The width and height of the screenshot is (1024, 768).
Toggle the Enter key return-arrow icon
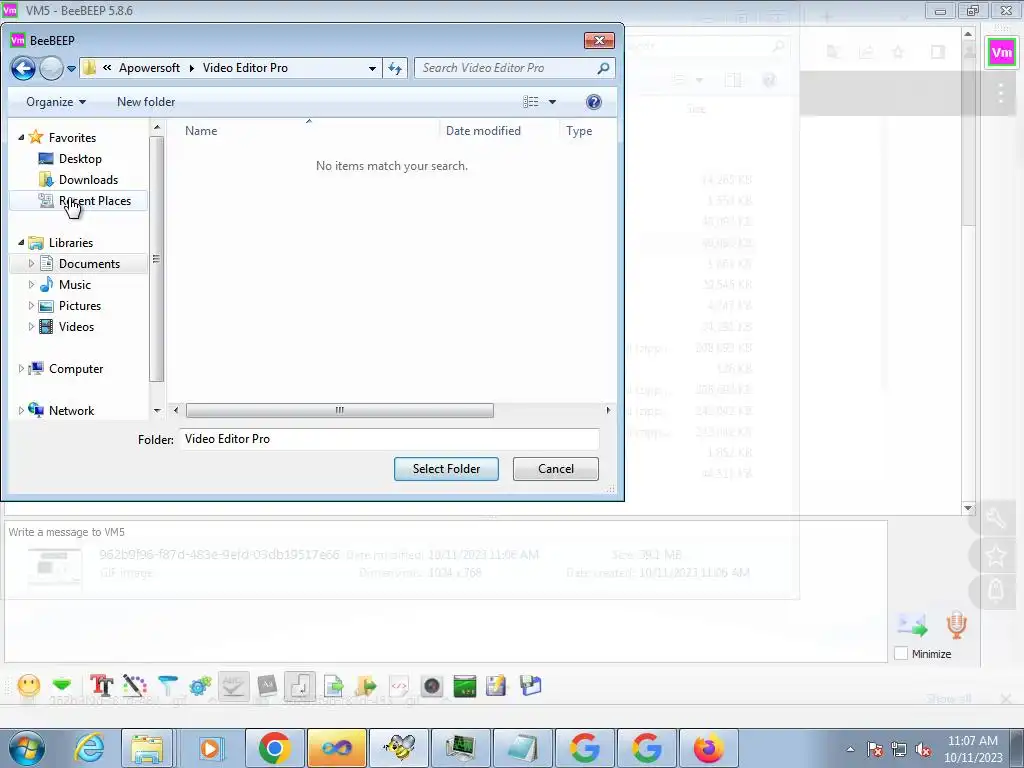(300, 686)
